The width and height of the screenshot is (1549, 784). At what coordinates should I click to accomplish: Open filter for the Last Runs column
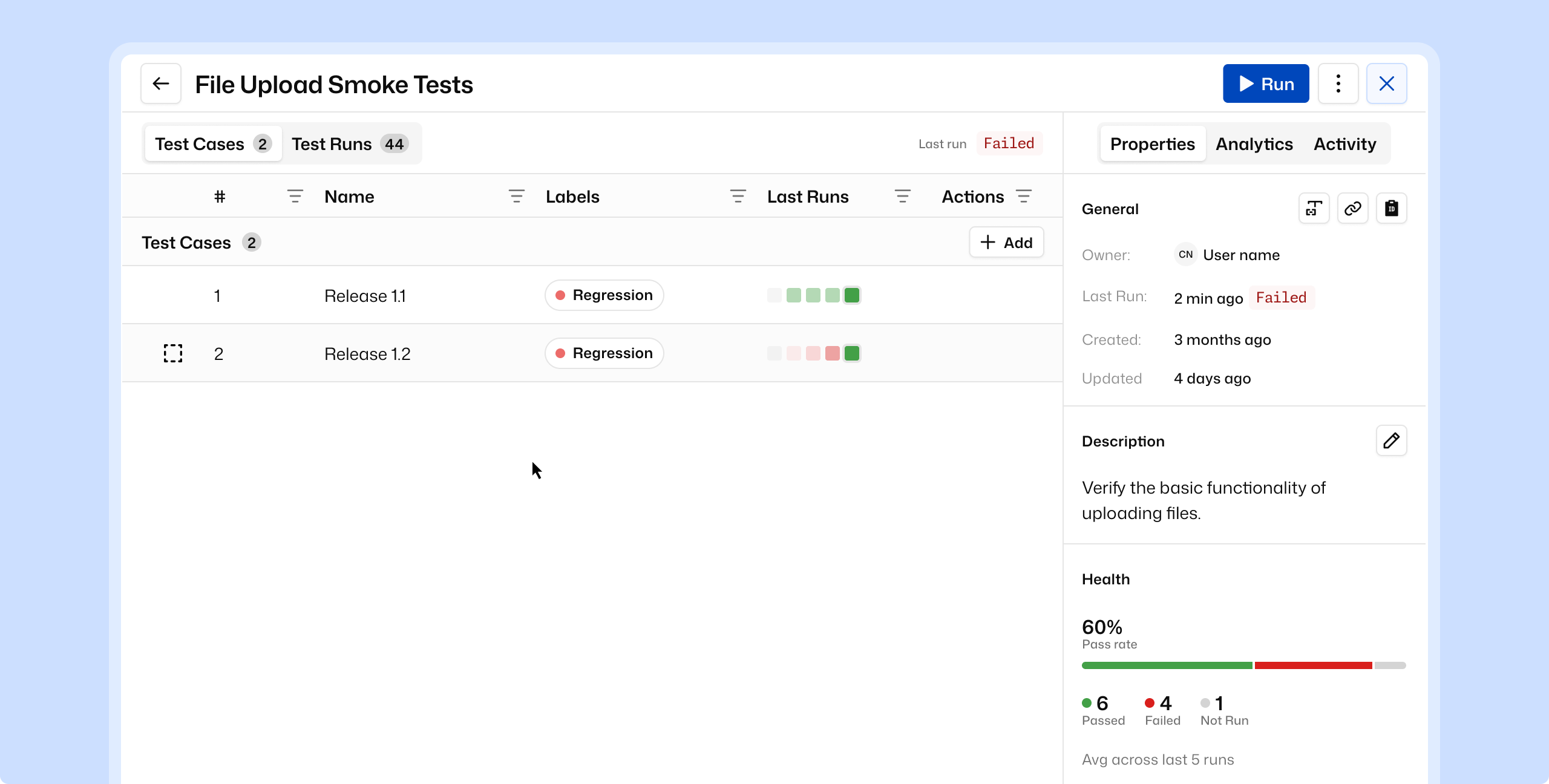(x=902, y=197)
